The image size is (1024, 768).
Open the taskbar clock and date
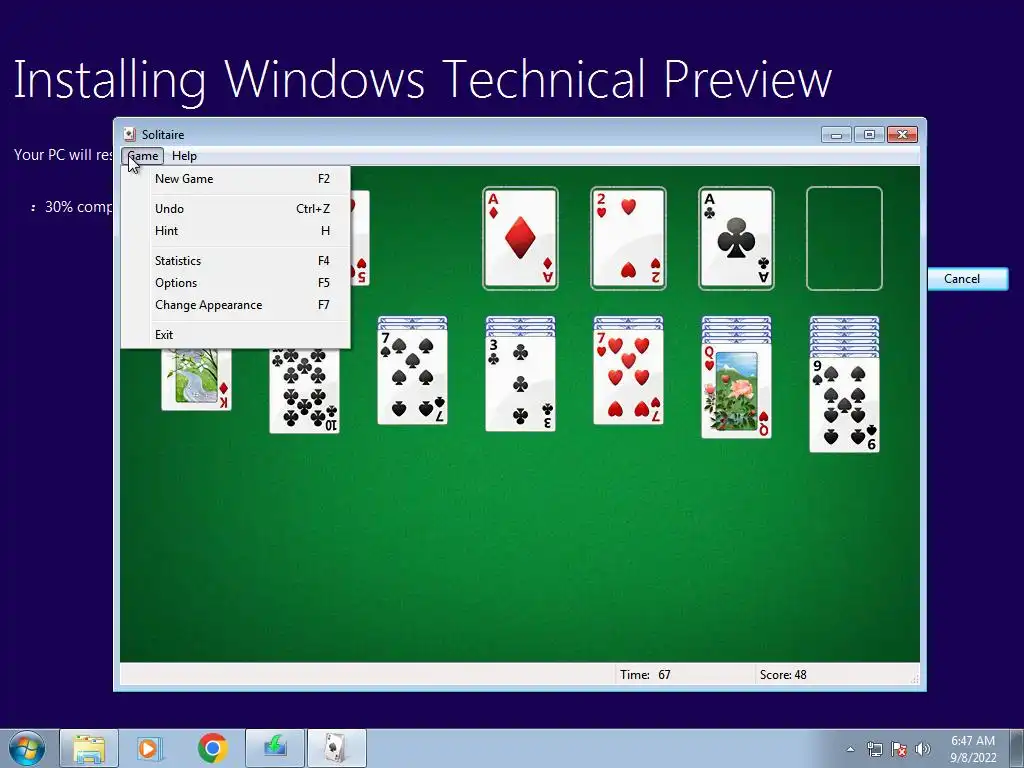pos(973,749)
